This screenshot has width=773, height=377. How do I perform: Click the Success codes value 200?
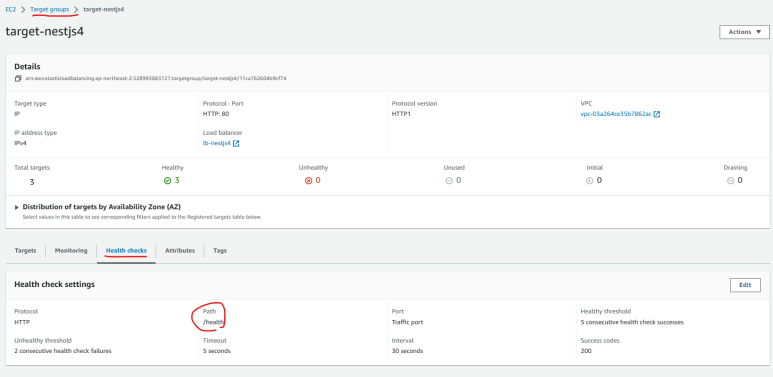coord(586,351)
